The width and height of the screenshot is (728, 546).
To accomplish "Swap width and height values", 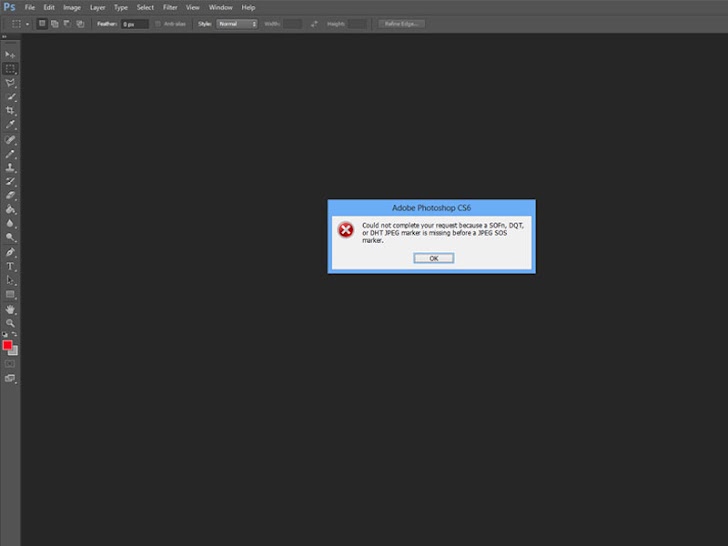I will pos(314,24).
